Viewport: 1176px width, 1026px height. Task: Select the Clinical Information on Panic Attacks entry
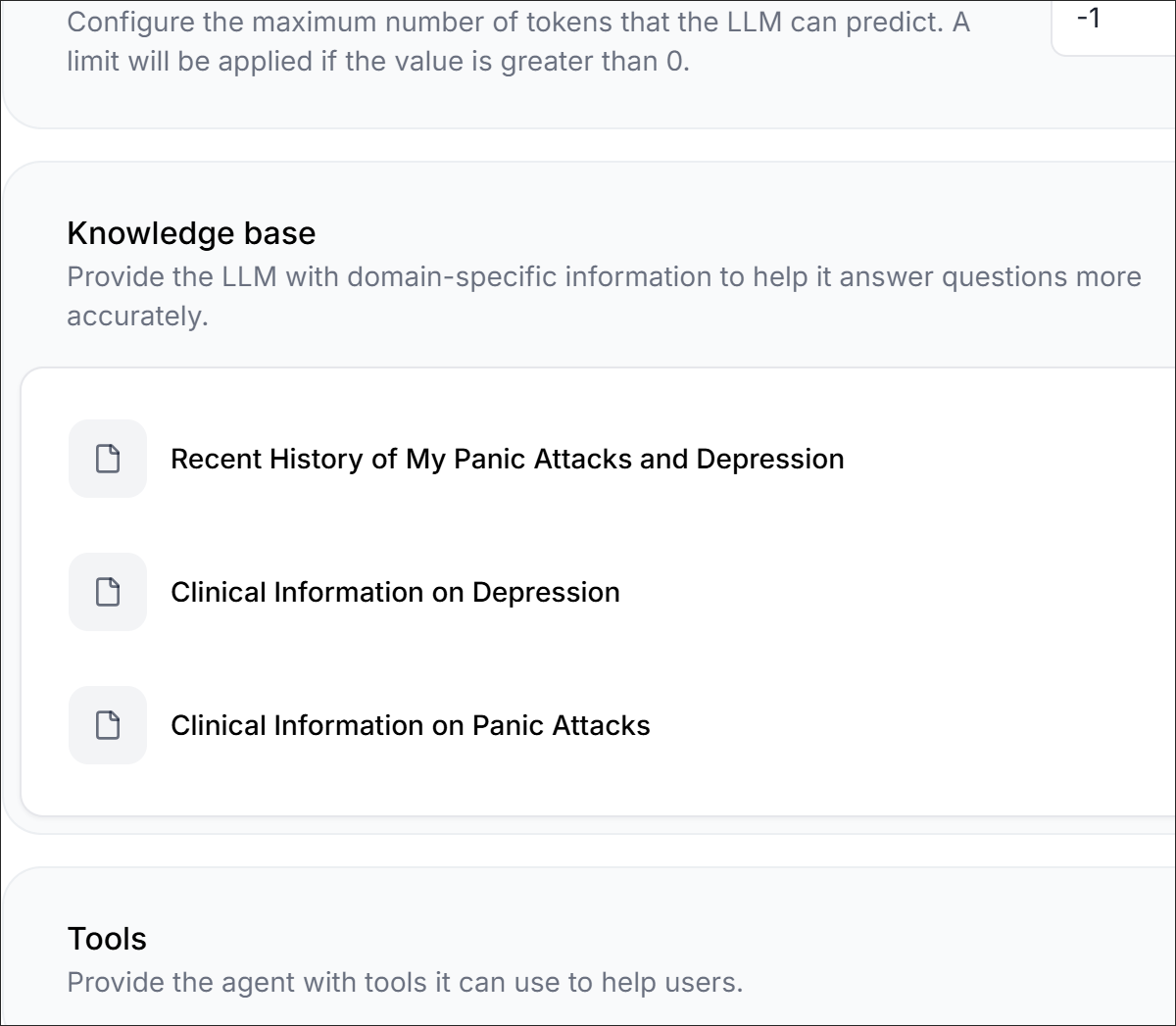[410, 725]
